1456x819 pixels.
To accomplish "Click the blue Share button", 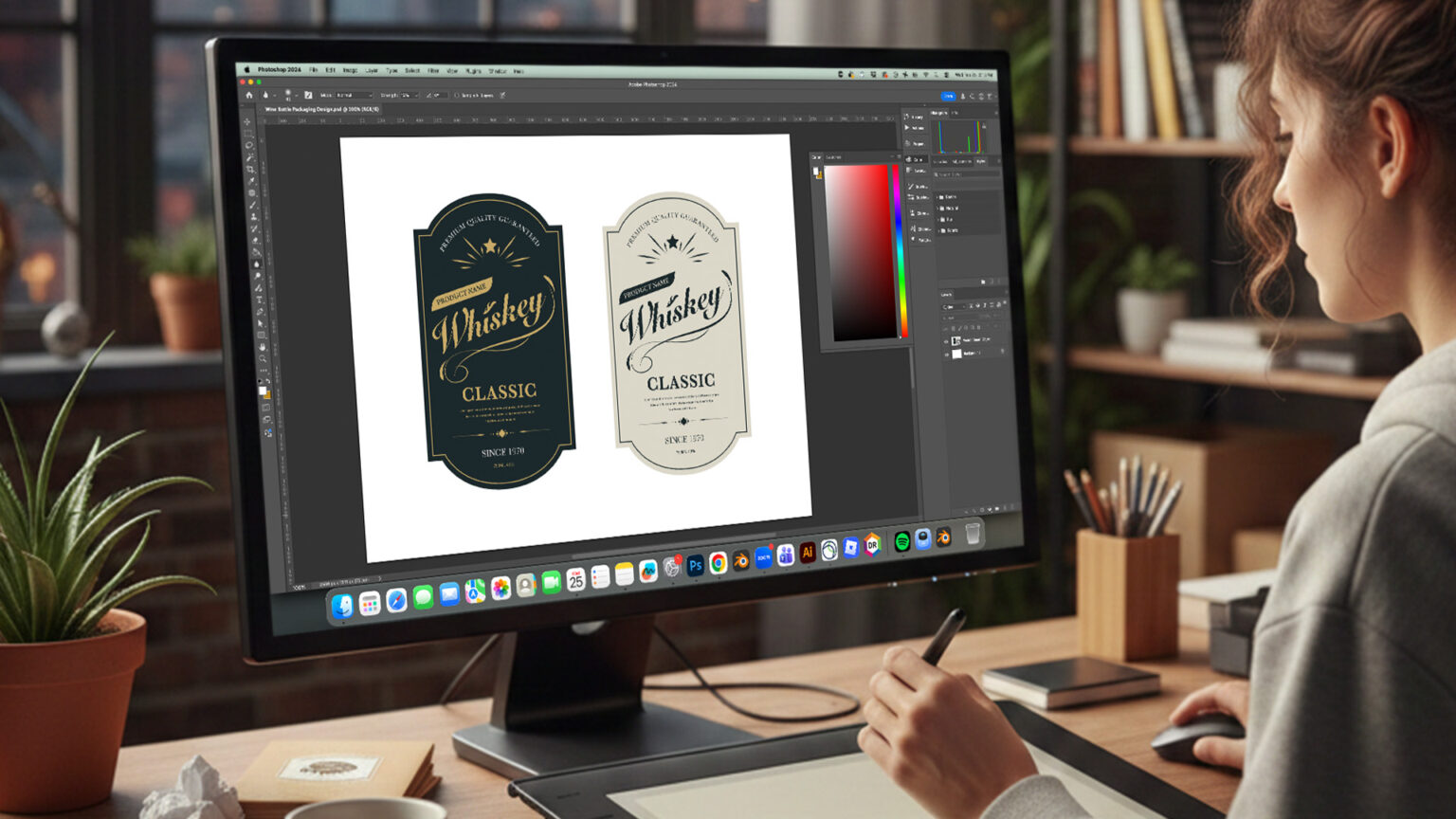I will (948, 96).
